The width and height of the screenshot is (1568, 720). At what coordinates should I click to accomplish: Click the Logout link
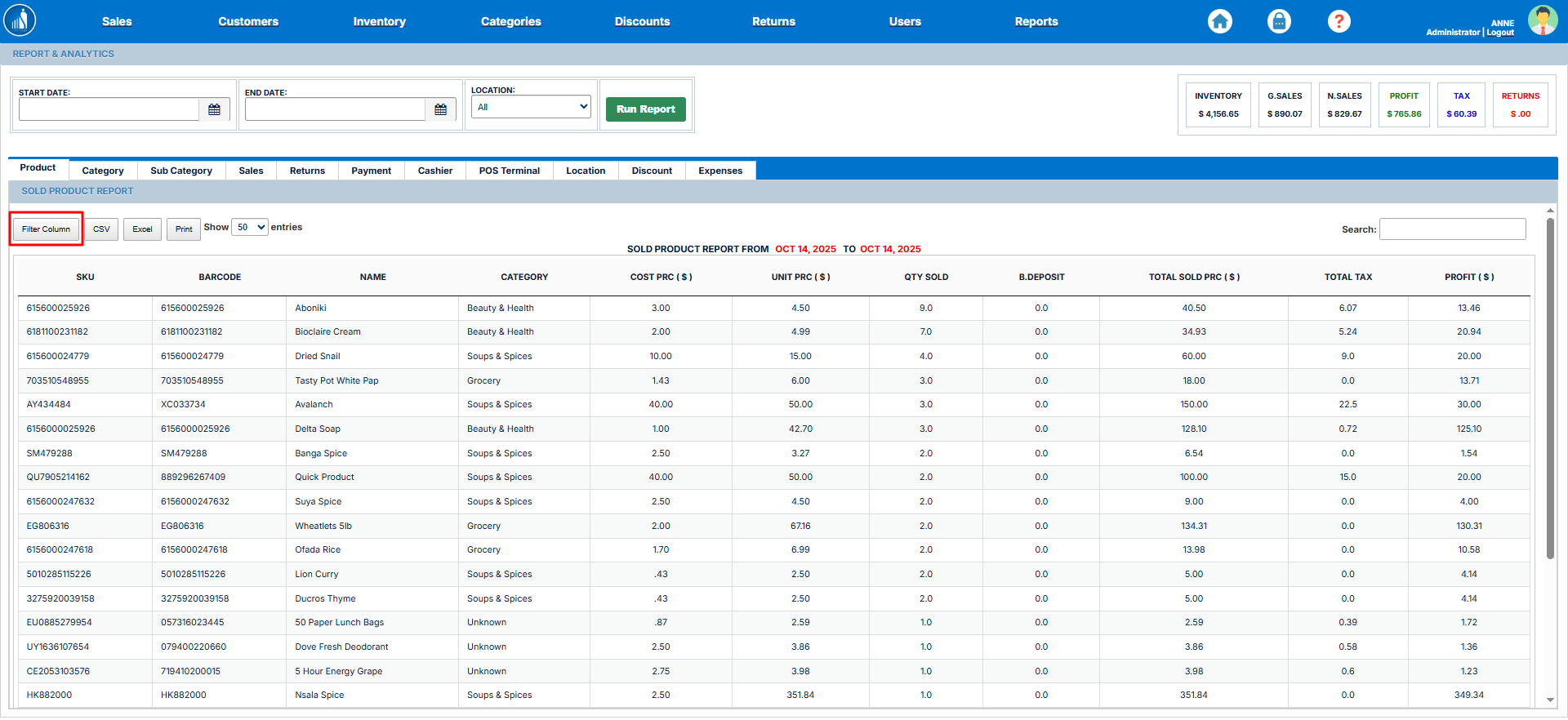point(1500,33)
